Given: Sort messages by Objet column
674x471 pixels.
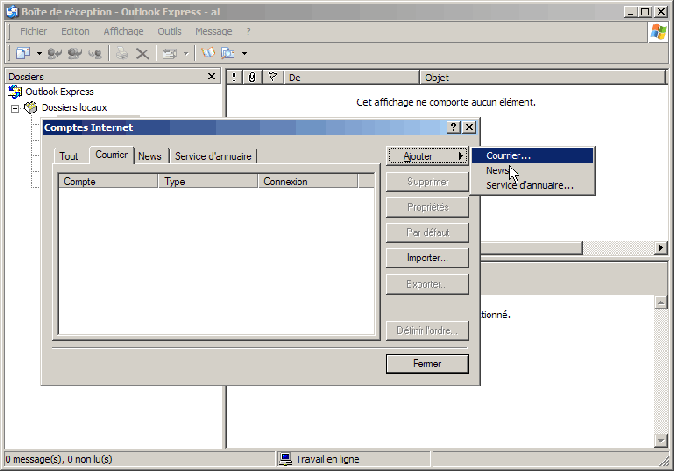Looking at the screenshot, I should coord(542,77).
